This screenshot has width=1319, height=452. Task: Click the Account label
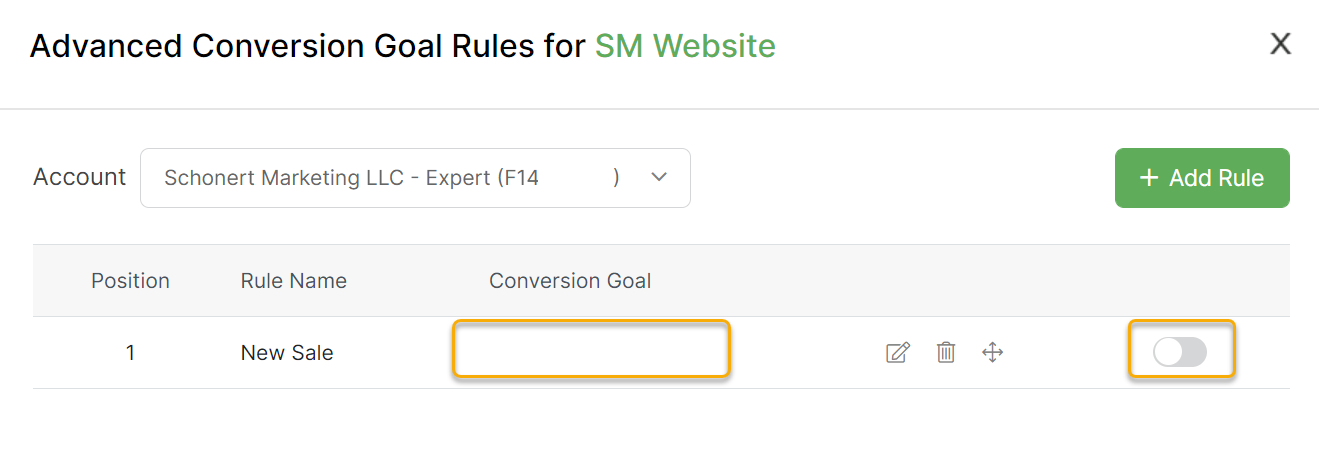(x=80, y=177)
